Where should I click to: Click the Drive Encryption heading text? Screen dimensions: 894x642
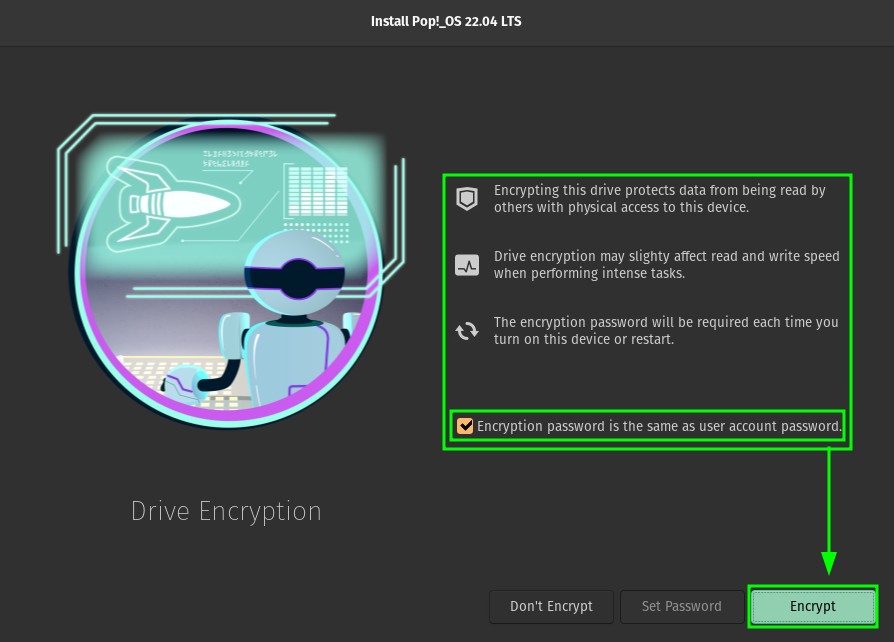pyautogui.click(x=226, y=511)
